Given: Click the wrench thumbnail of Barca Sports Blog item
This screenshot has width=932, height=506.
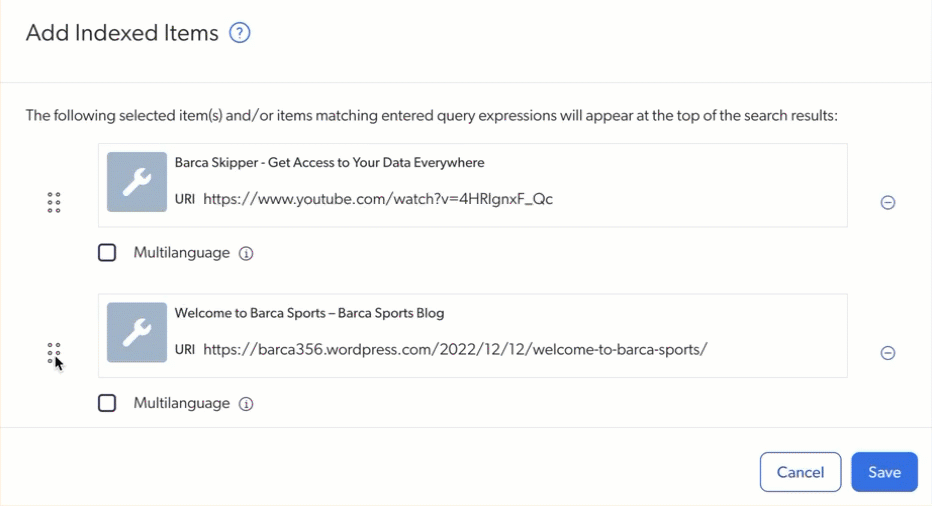Looking at the screenshot, I should tap(137, 332).
